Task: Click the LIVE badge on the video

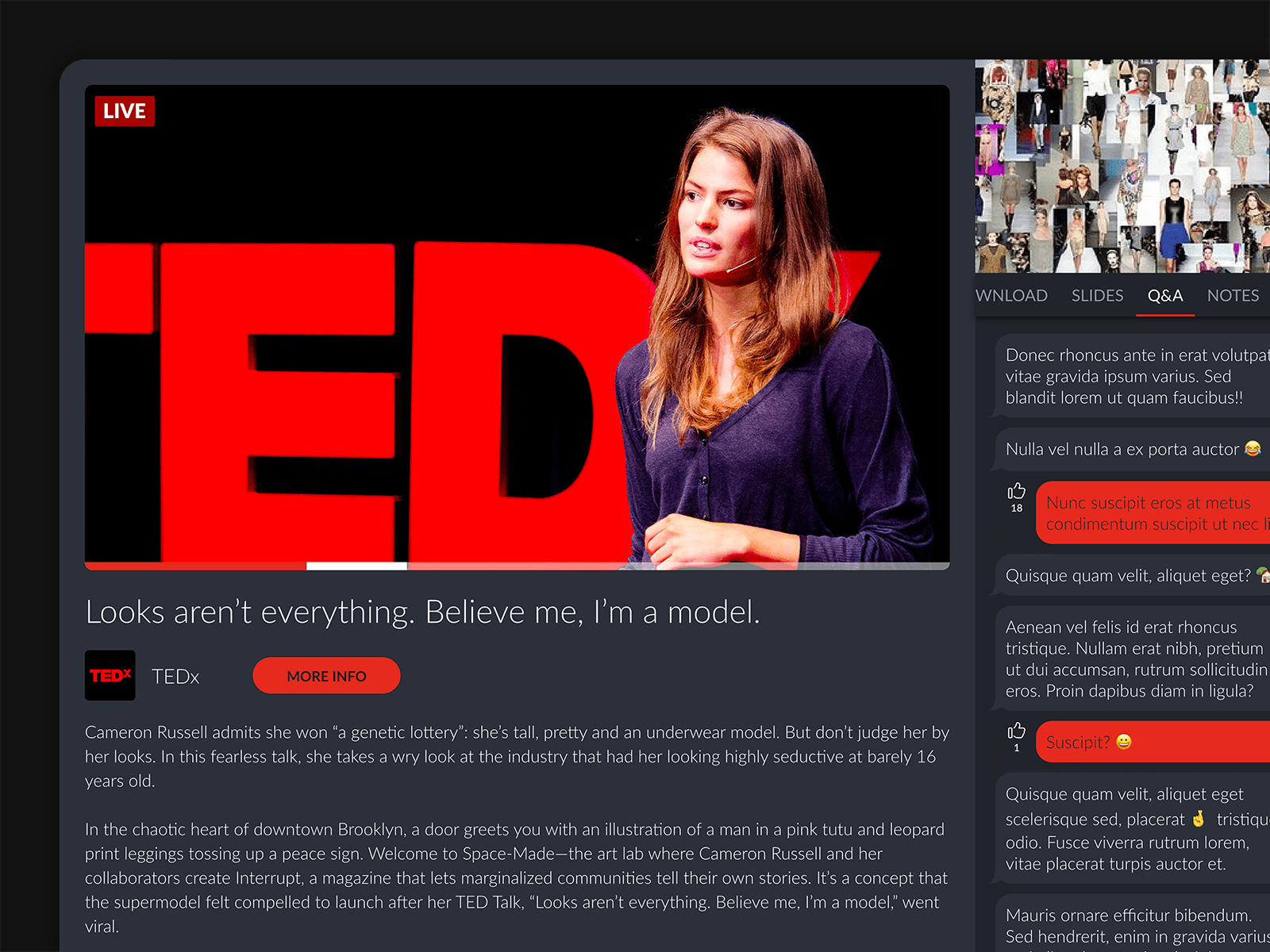Action: click(x=125, y=111)
